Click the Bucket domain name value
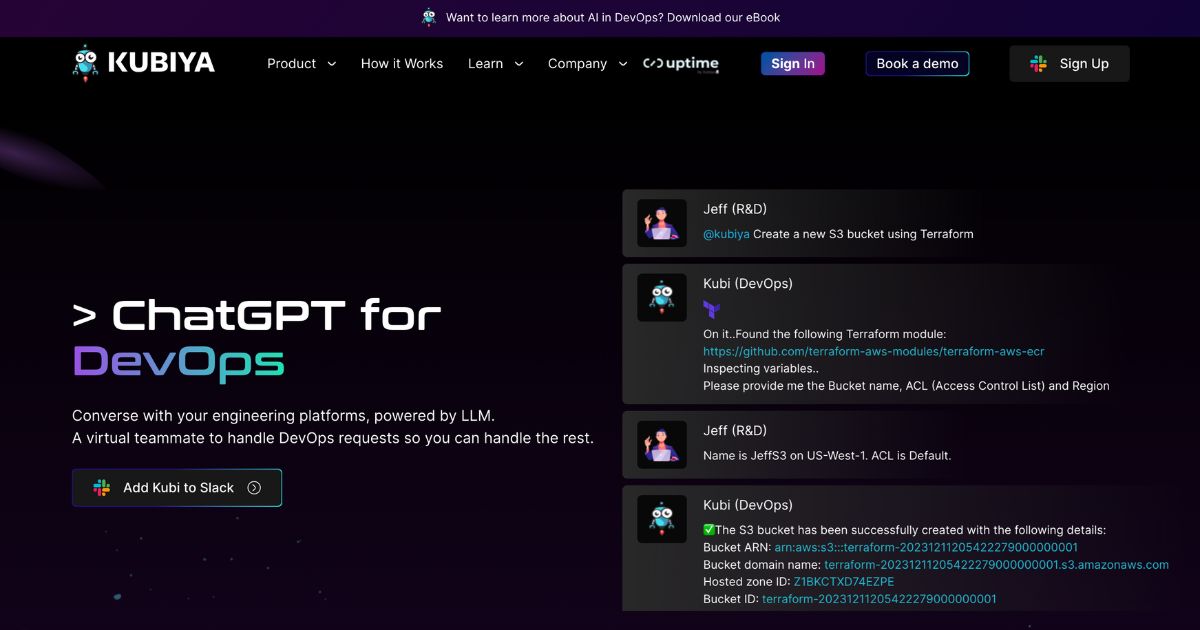This screenshot has width=1200, height=630. pyautogui.click(x=997, y=565)
